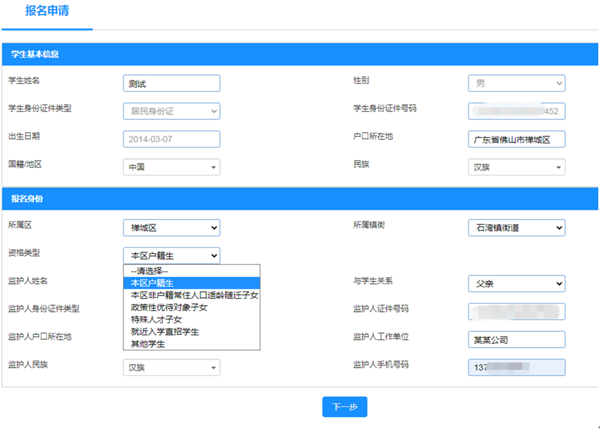This screenshot has width=600, height=429.
Task: Click the 学生姓名 input field
Action: click(170, 84)
